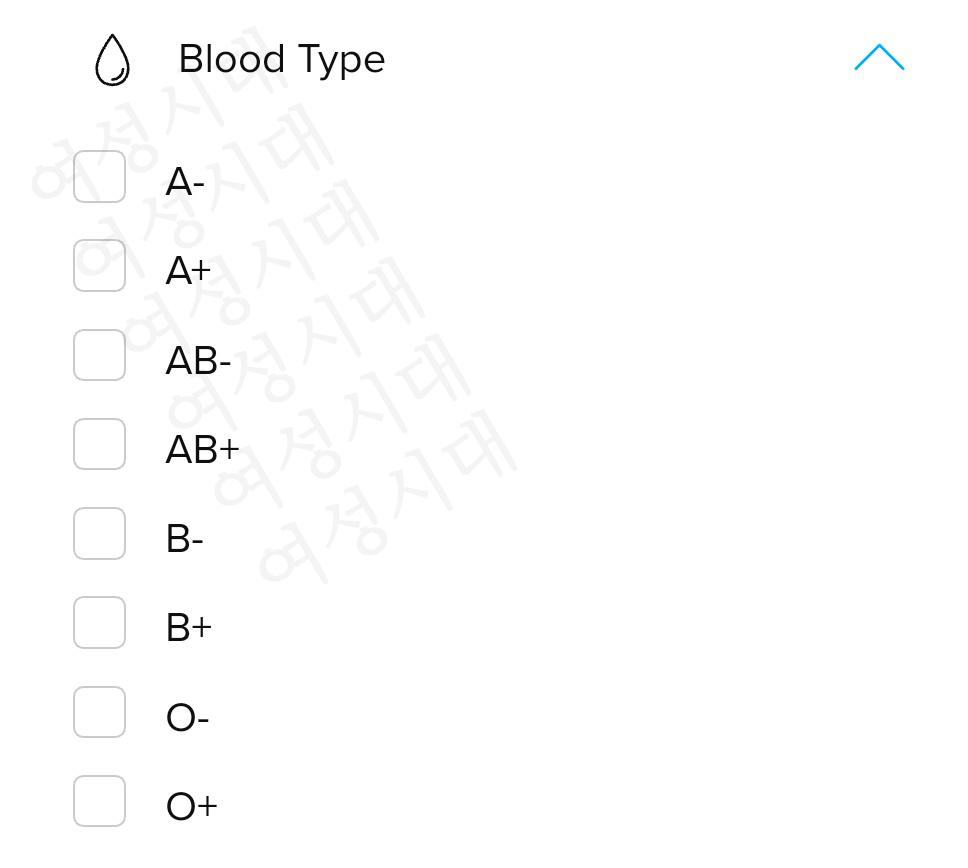
Task: Click the Blood Type section heading
Action: [281, 60]
